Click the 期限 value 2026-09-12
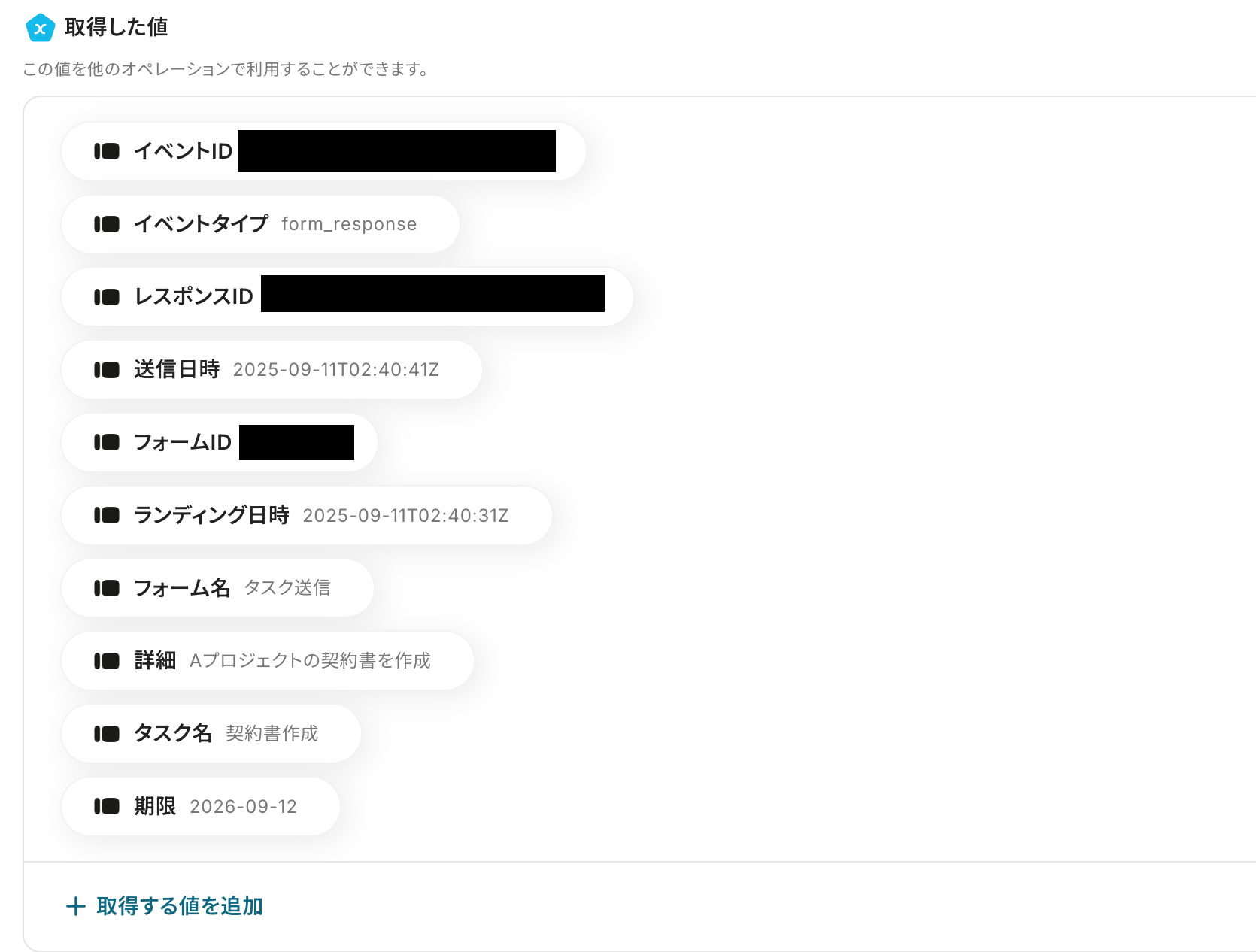 244,807
